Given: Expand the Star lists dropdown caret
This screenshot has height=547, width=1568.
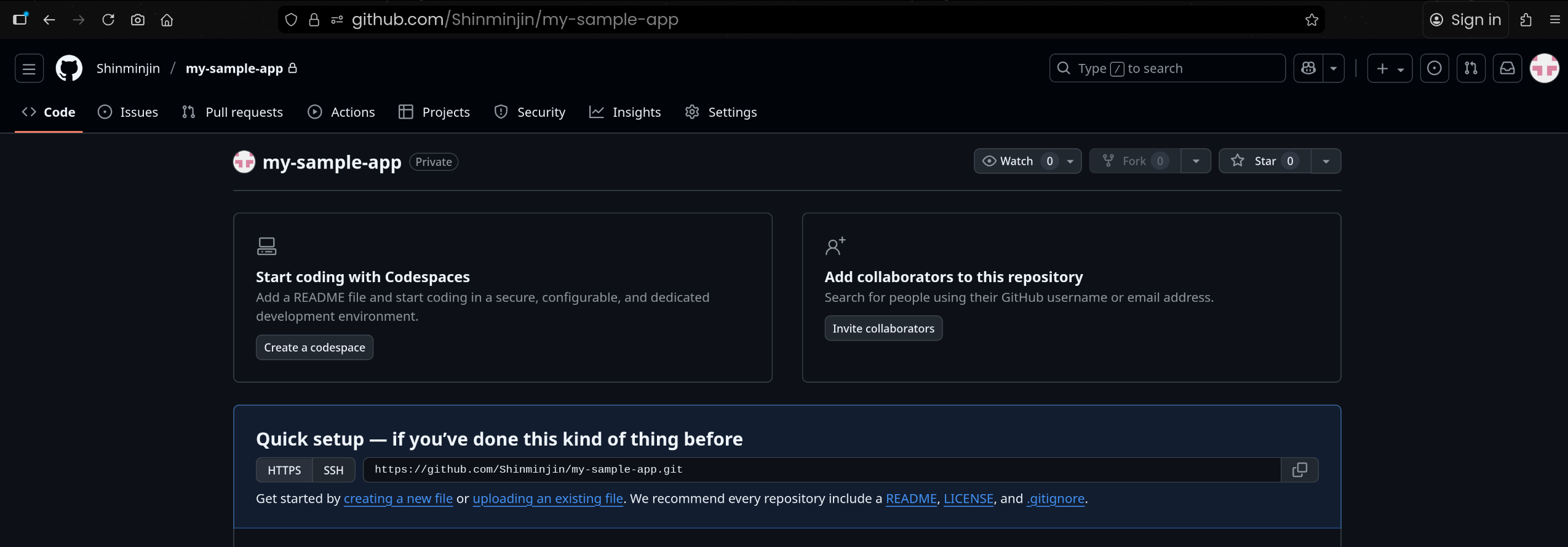Looking at the screenshot, I should [x=1326, y=161].
